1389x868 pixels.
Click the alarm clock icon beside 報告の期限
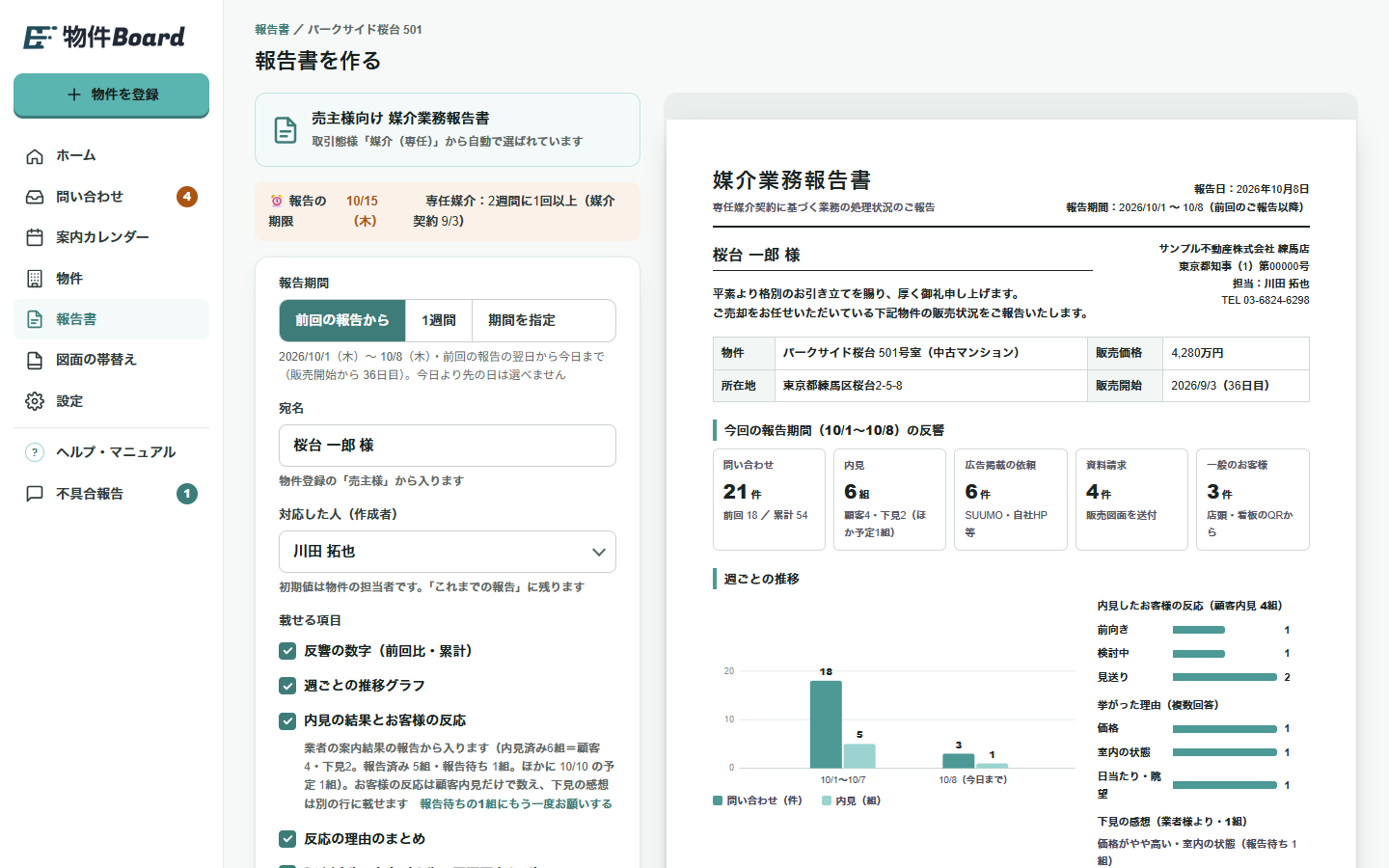277,201
